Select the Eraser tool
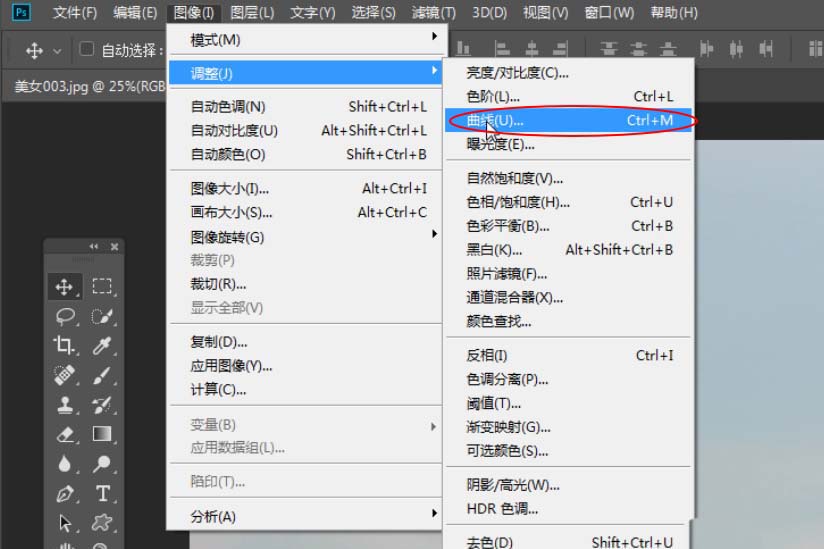This screenshot has height=549, width=824. (65, 434)
